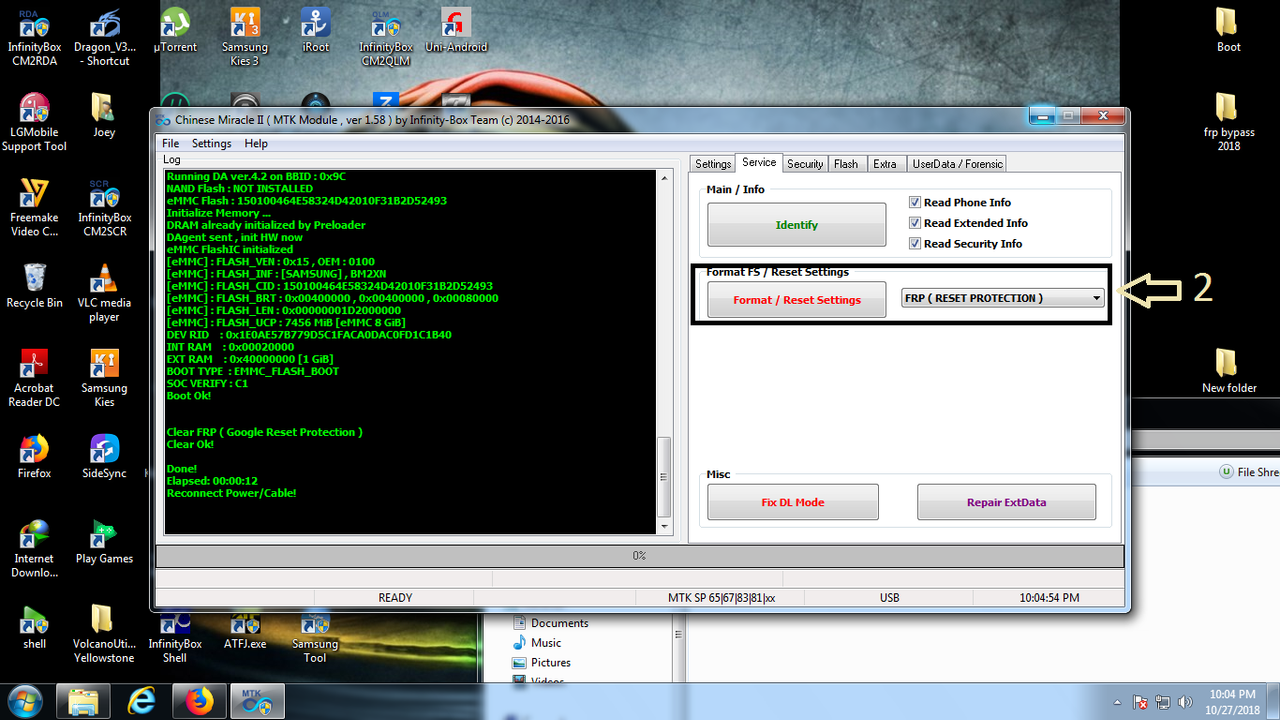Switch to the Security tab

tap(805, 164)
